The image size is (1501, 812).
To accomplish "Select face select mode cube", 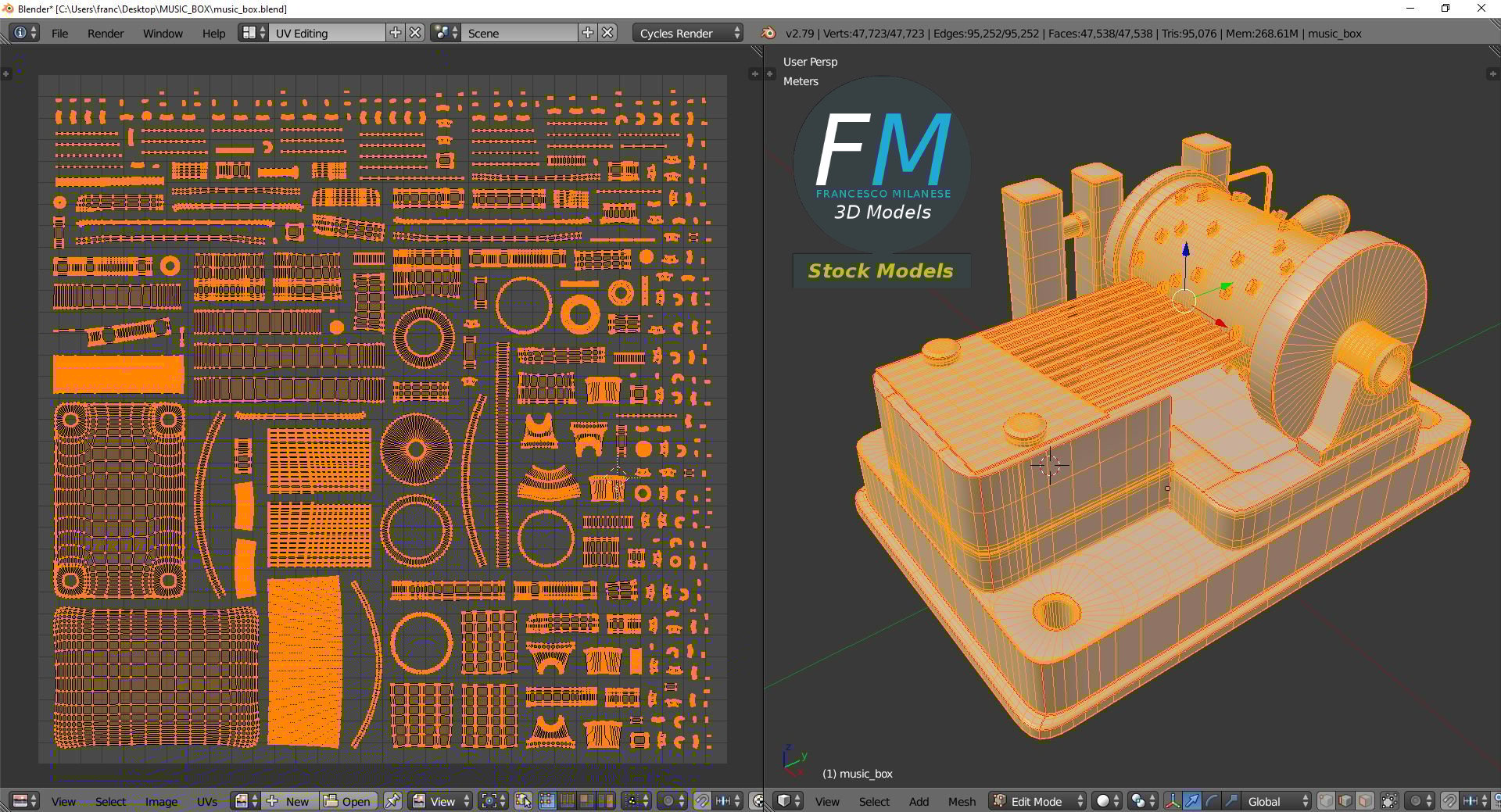I will [x=1365, y=801].
